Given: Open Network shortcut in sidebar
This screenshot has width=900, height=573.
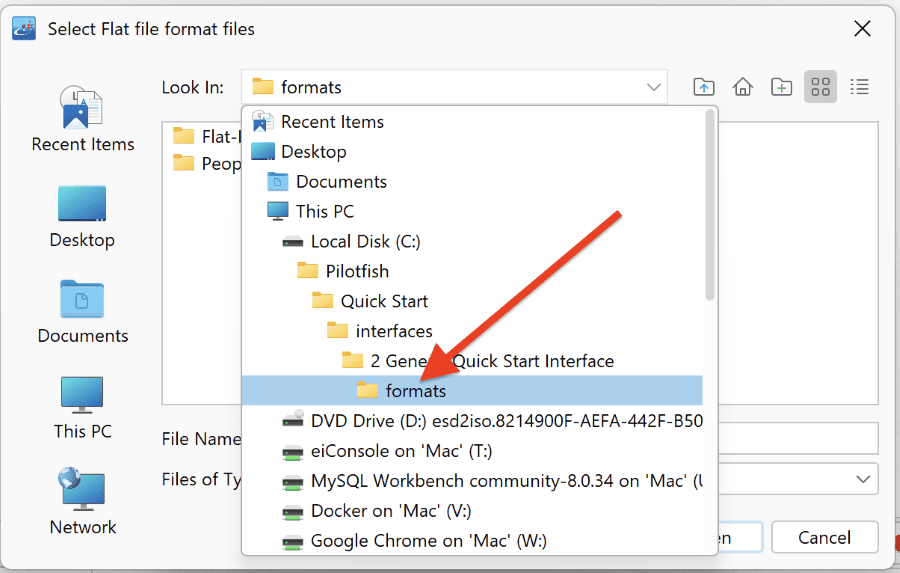Looking at the screenshot, I should tap(83, 501).
